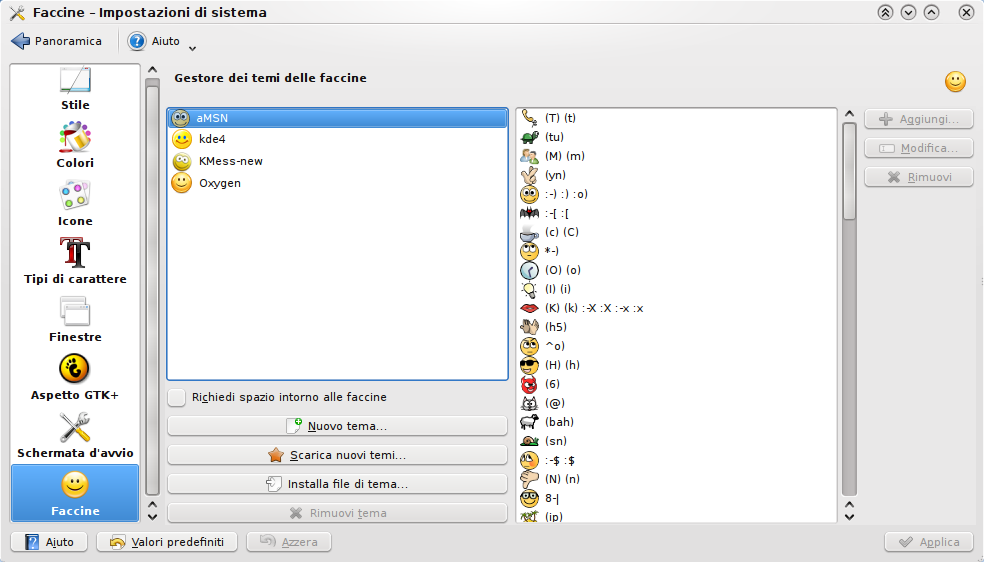Open the Schermata d'avvio module
Screen dimensions: 984x562
75,436
